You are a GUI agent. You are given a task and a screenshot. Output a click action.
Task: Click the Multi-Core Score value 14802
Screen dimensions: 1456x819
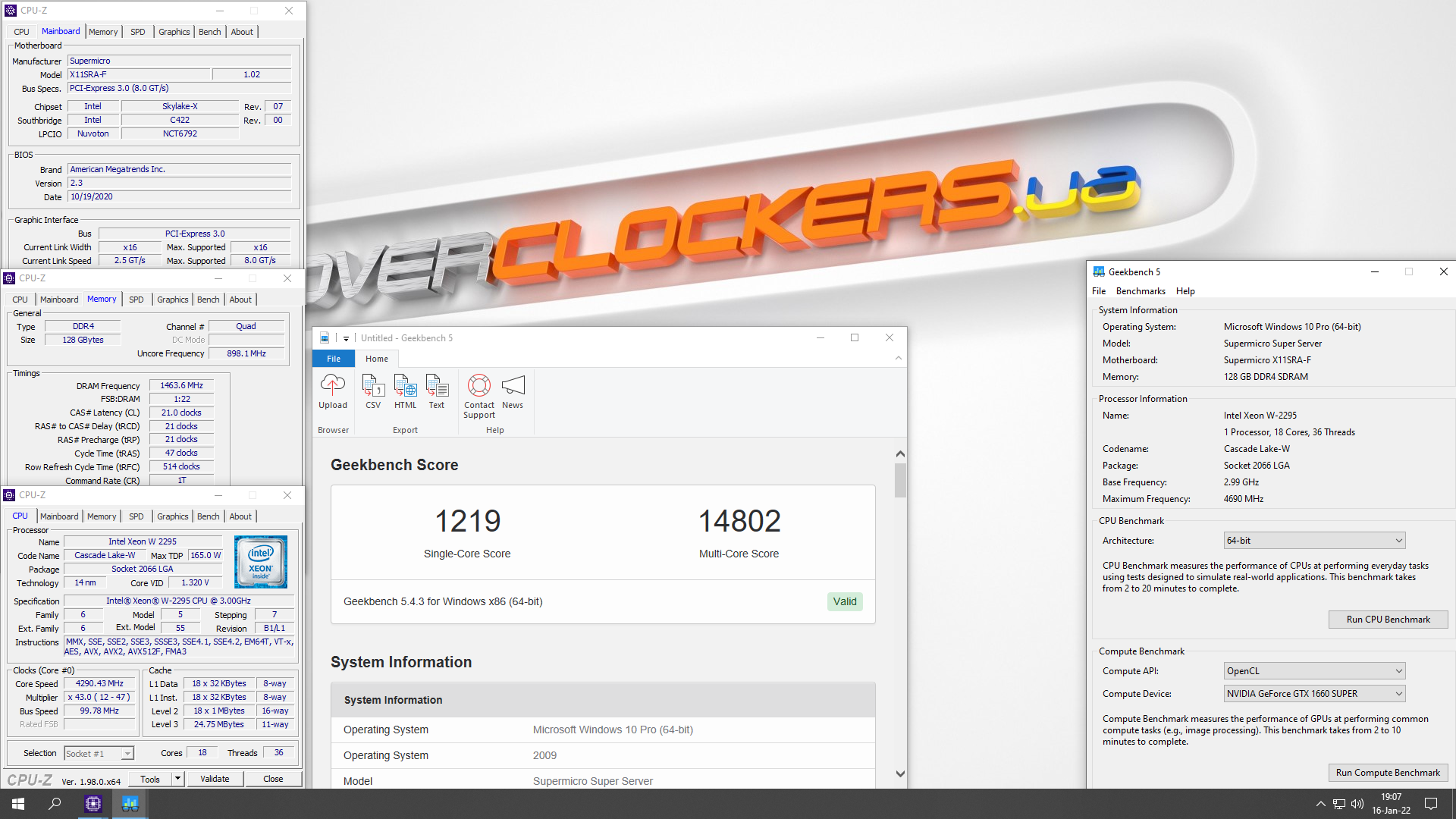(x=739, y=521)
